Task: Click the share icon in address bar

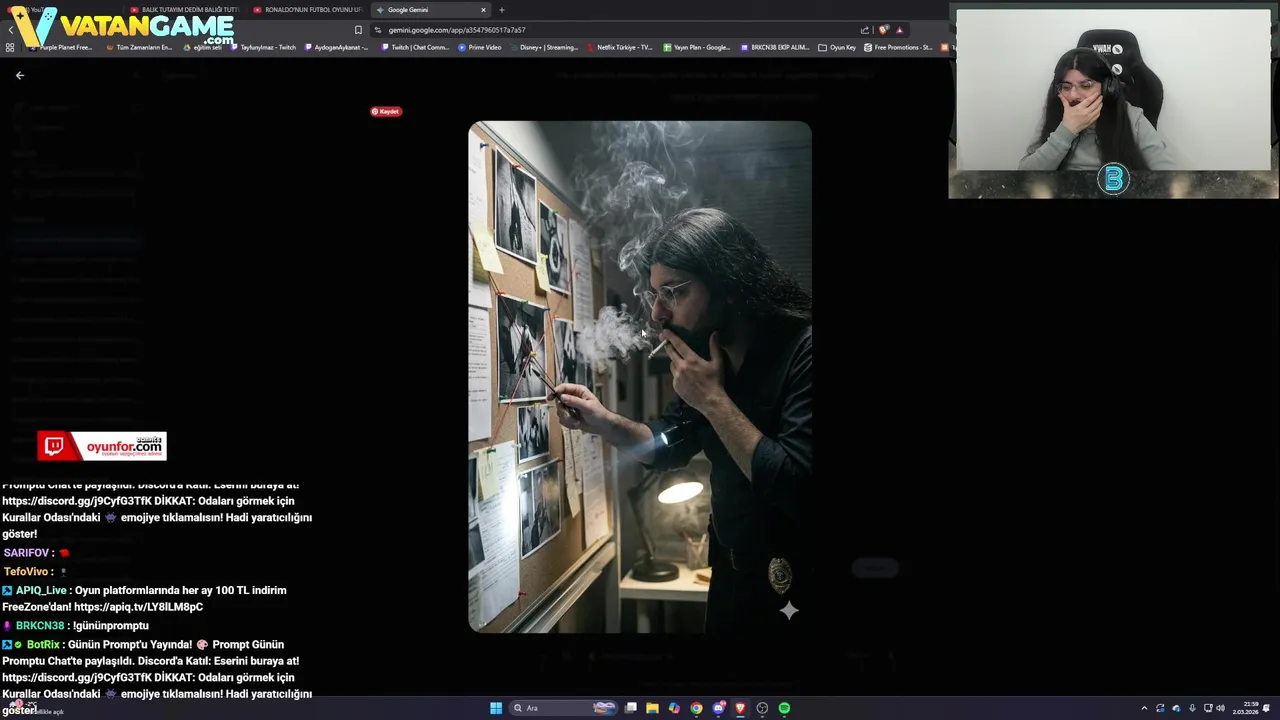Action: coord(865,30)
